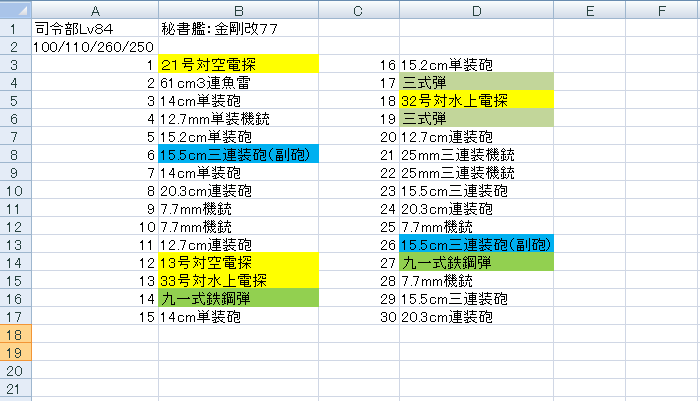Viewport: 700px width, 401px height.
Task: Select 25mm三連装機銃 numbered 21
Action: click(476, 154)
